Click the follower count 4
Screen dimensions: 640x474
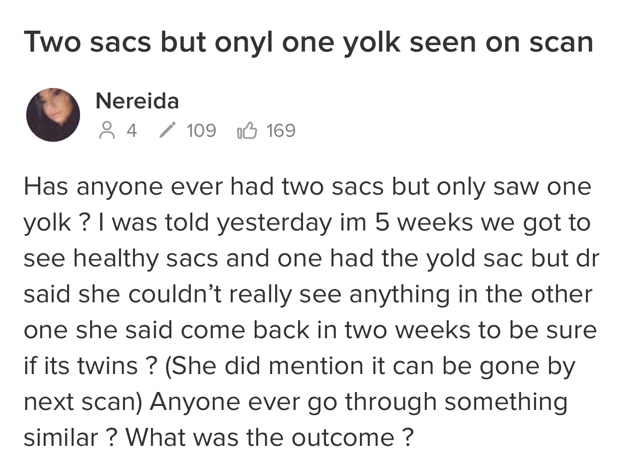click(131, 131)
